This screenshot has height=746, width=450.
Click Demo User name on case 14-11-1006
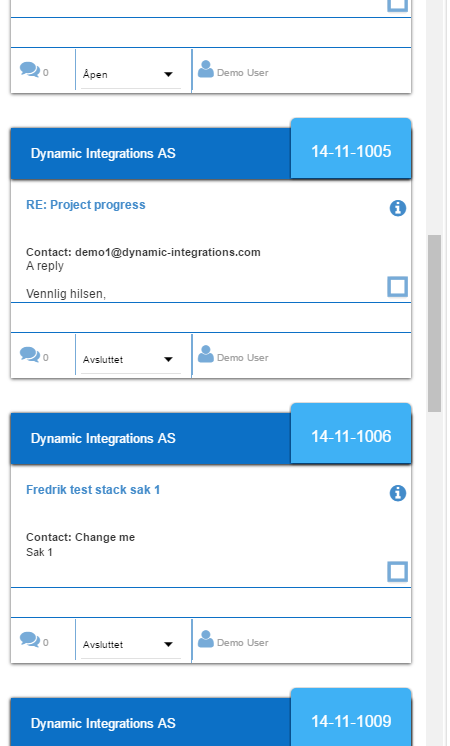(x=243, y=643)
